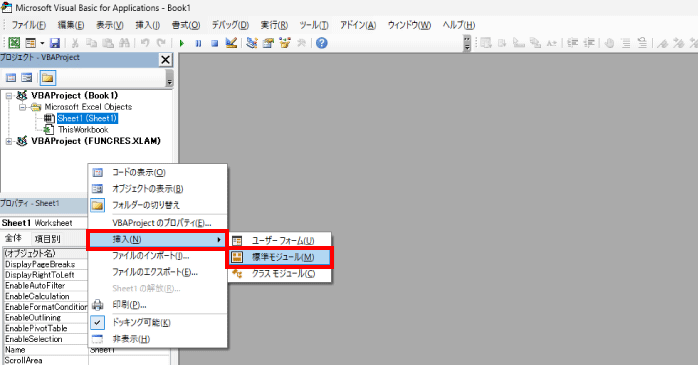Open the insert object dropdown arrow in toolbar

click(x=42, y=43)
